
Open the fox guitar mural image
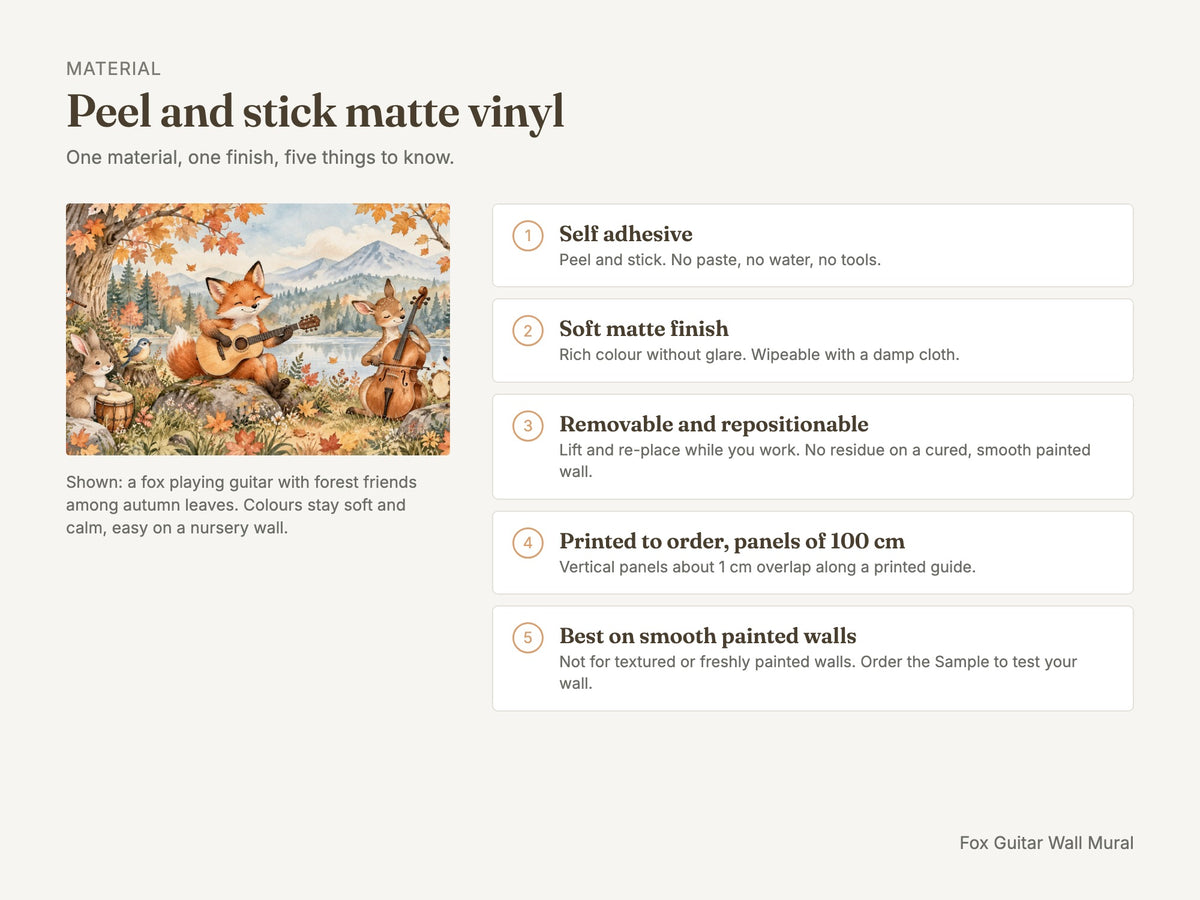[258, 329]
